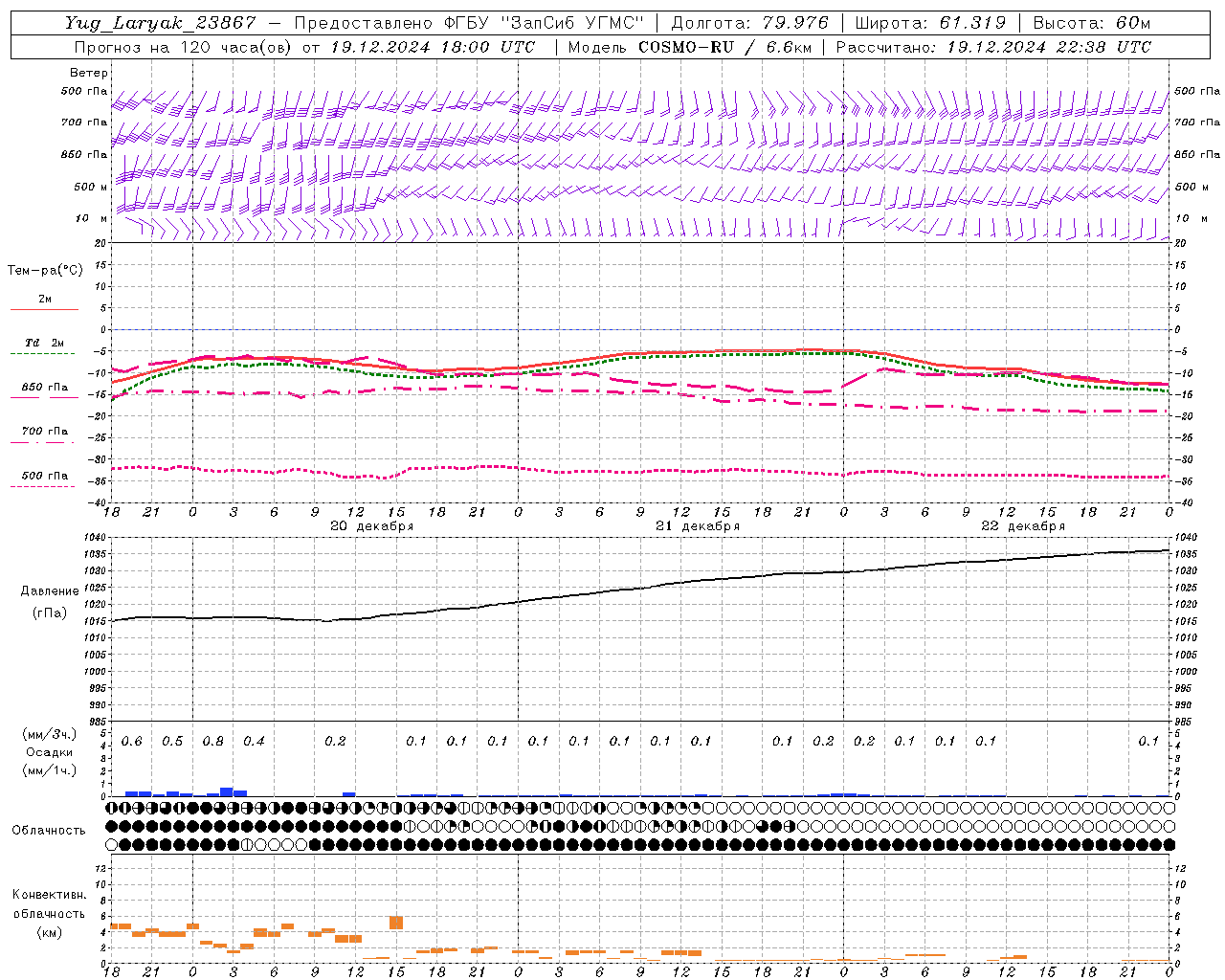1225x980 pixels.
Task: Select the Модель COSMO-RU / 6.6км text
Action: (x=689, y=47)
